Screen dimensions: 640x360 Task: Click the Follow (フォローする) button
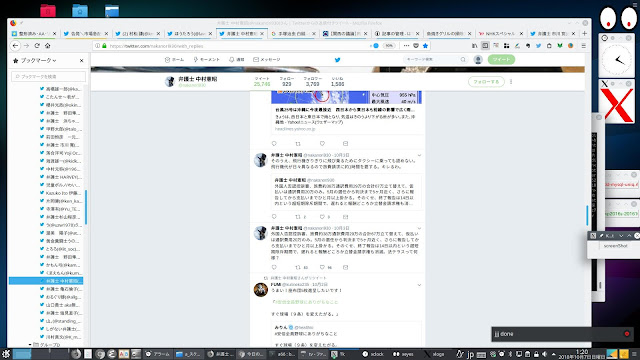point(486,82)
